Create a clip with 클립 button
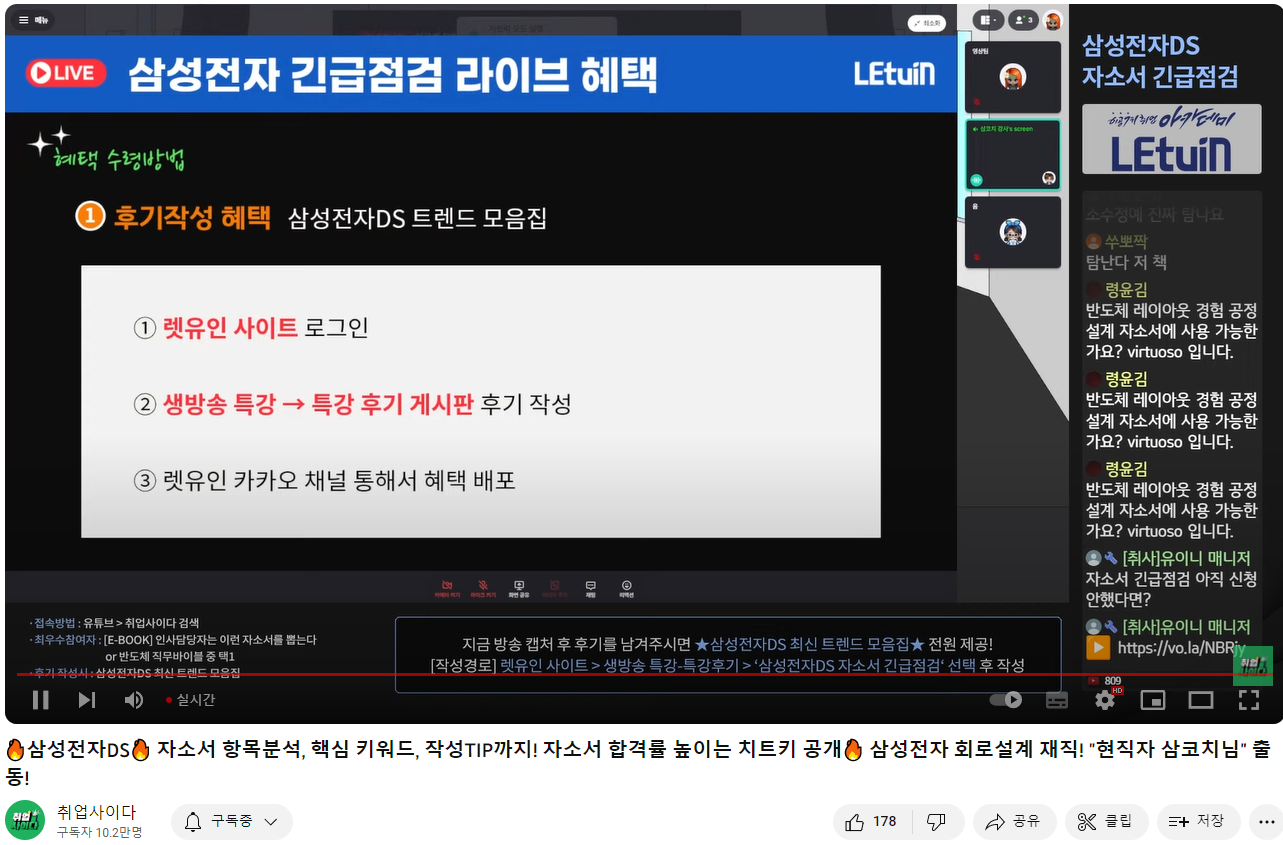Viewport: 1283px width, 845px height. pyautogui.click(x=1106, y=822)
